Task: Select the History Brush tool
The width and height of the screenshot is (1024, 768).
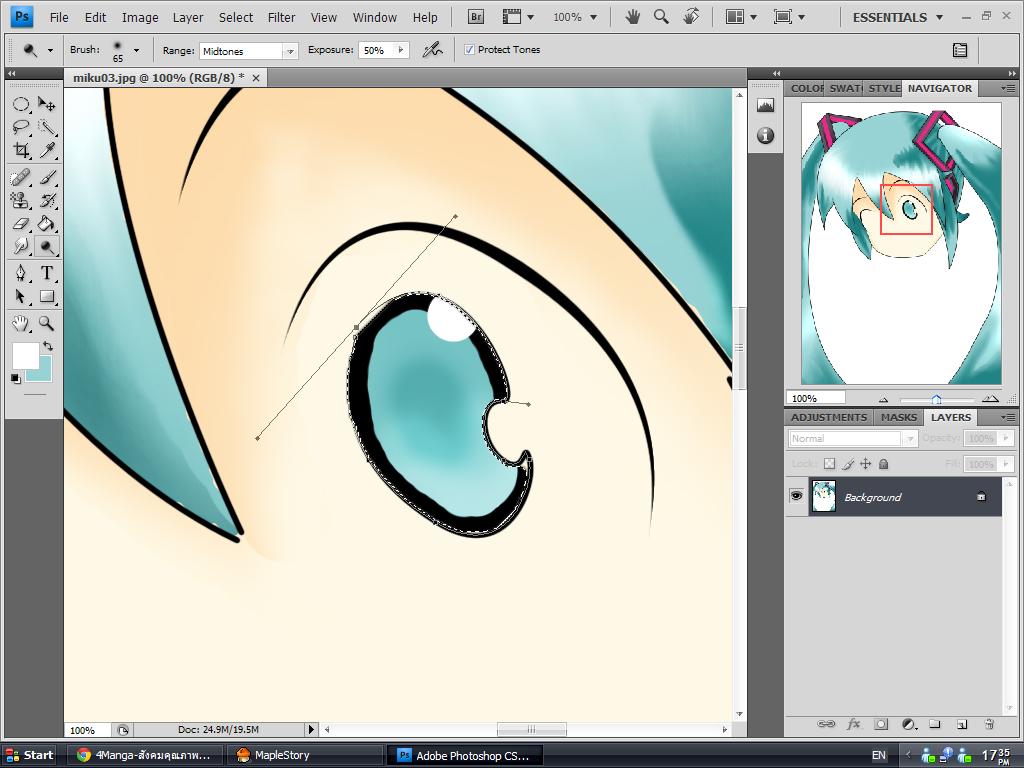Action: pyautogui.click(x=46, y=200)
